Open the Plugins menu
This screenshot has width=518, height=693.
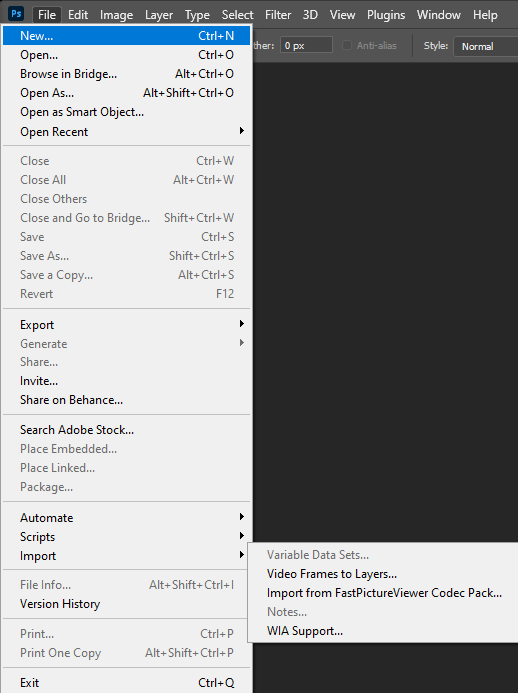(386, 15)
